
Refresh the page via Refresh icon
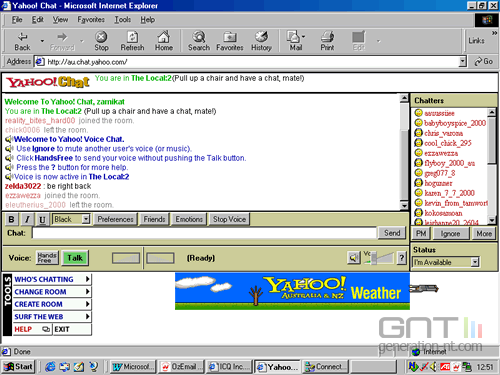(x=132, y=41)
